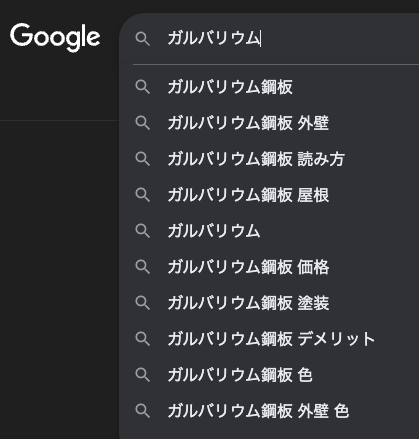Choose suggestion ガルバリウム鋼板 屋根
The width and height of the screenshot is (419, 439).
pyautogui.click(x=269, y=195)
